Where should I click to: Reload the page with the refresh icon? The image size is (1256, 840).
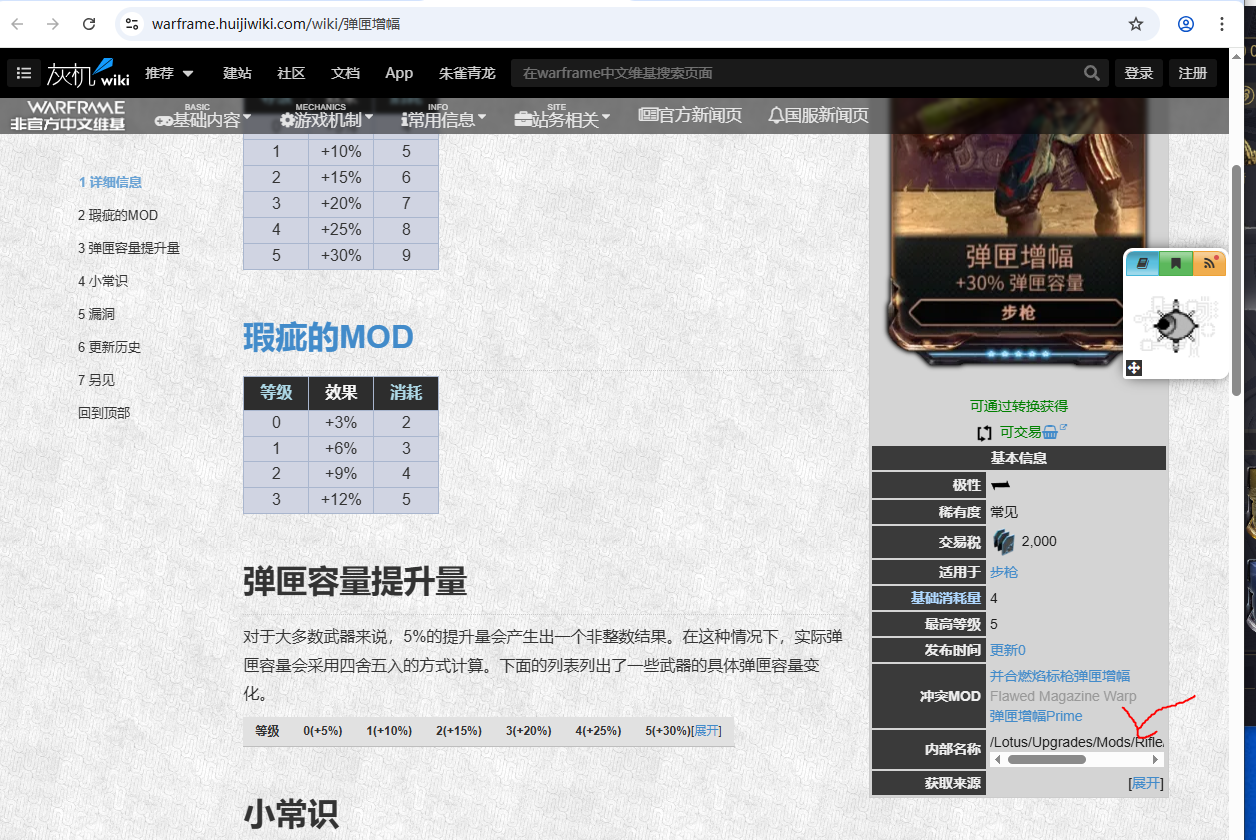(x=89, y=24)
